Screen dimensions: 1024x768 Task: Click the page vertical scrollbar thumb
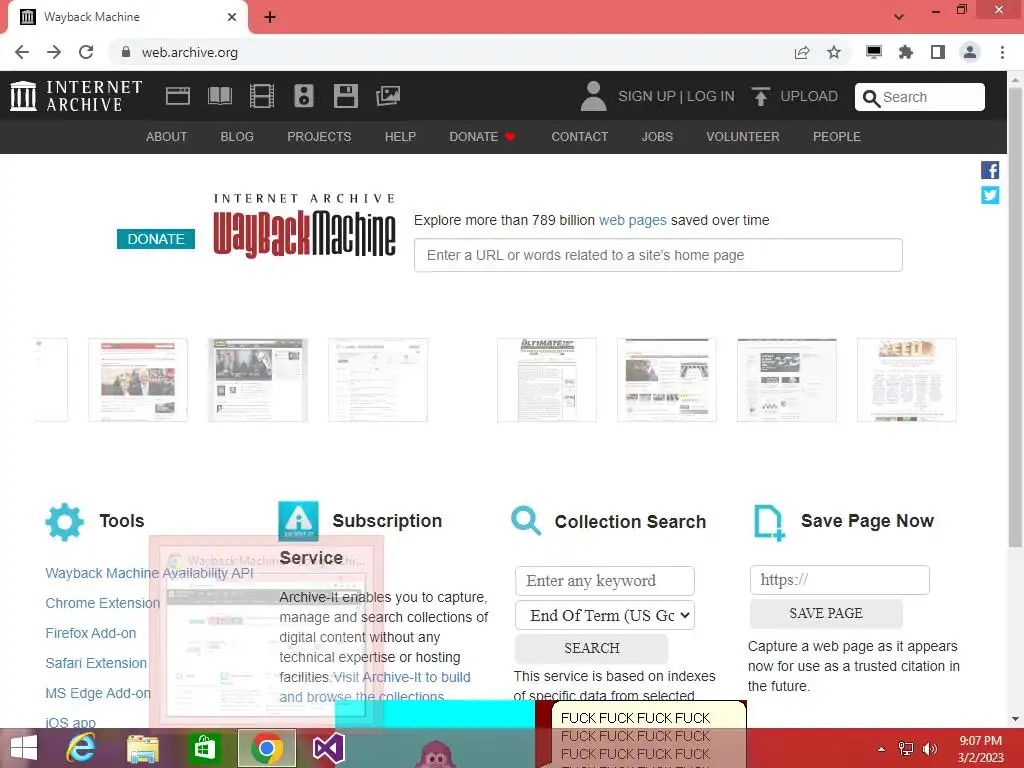click(x=1015, y=316)
